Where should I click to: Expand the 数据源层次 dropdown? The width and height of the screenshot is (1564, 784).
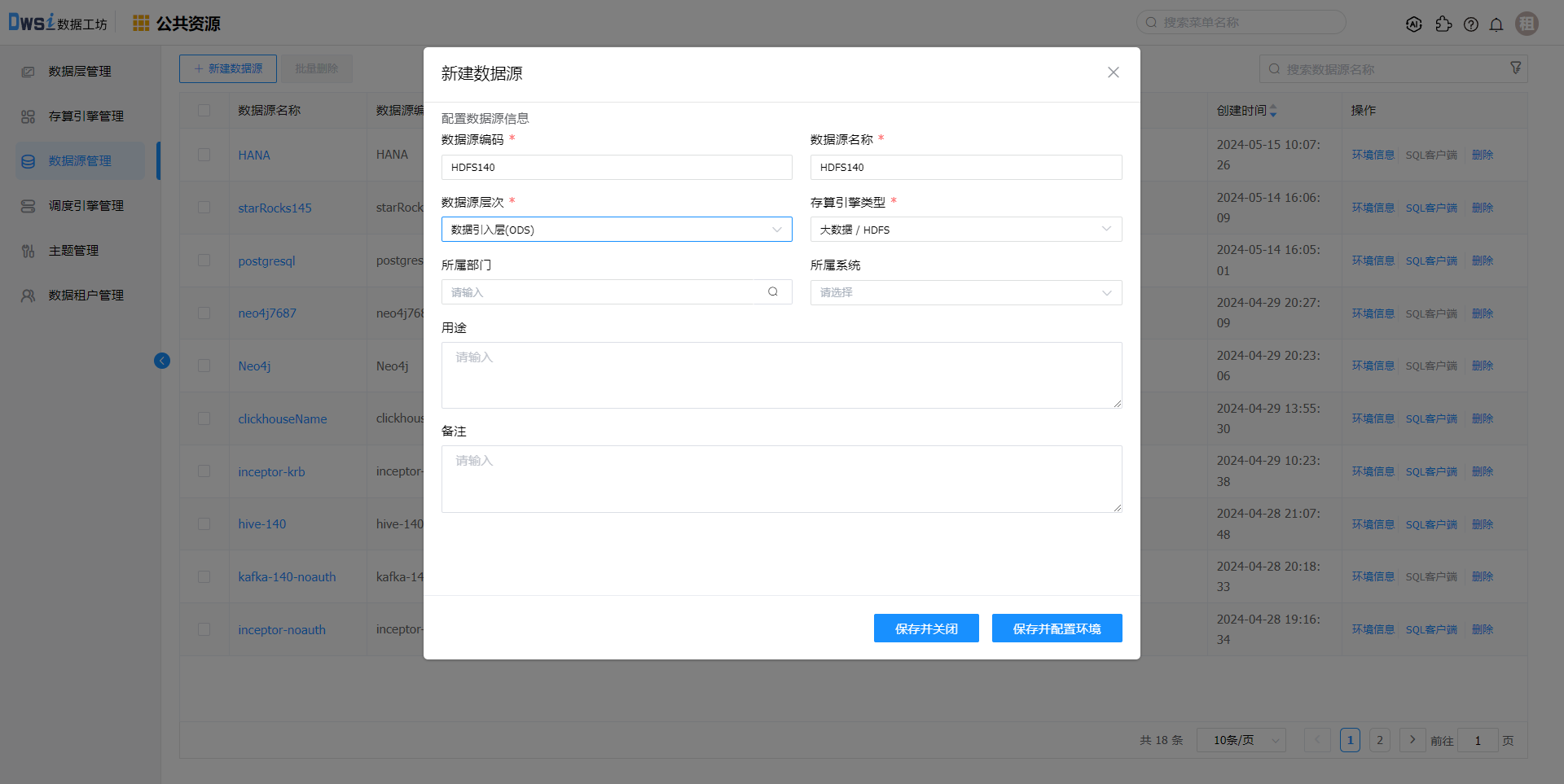click(616, 230)
